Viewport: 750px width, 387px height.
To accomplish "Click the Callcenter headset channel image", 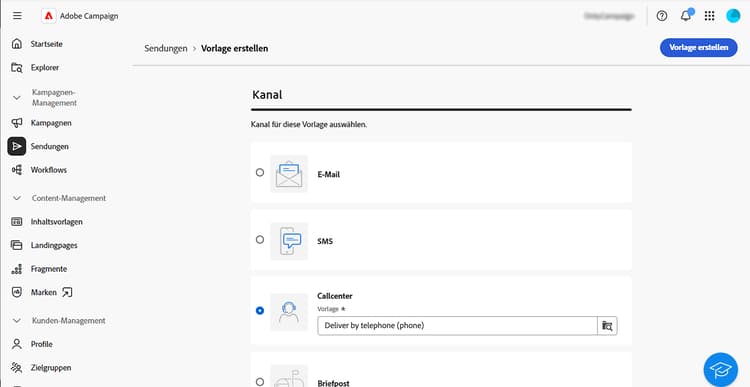I will pos(289,312).
